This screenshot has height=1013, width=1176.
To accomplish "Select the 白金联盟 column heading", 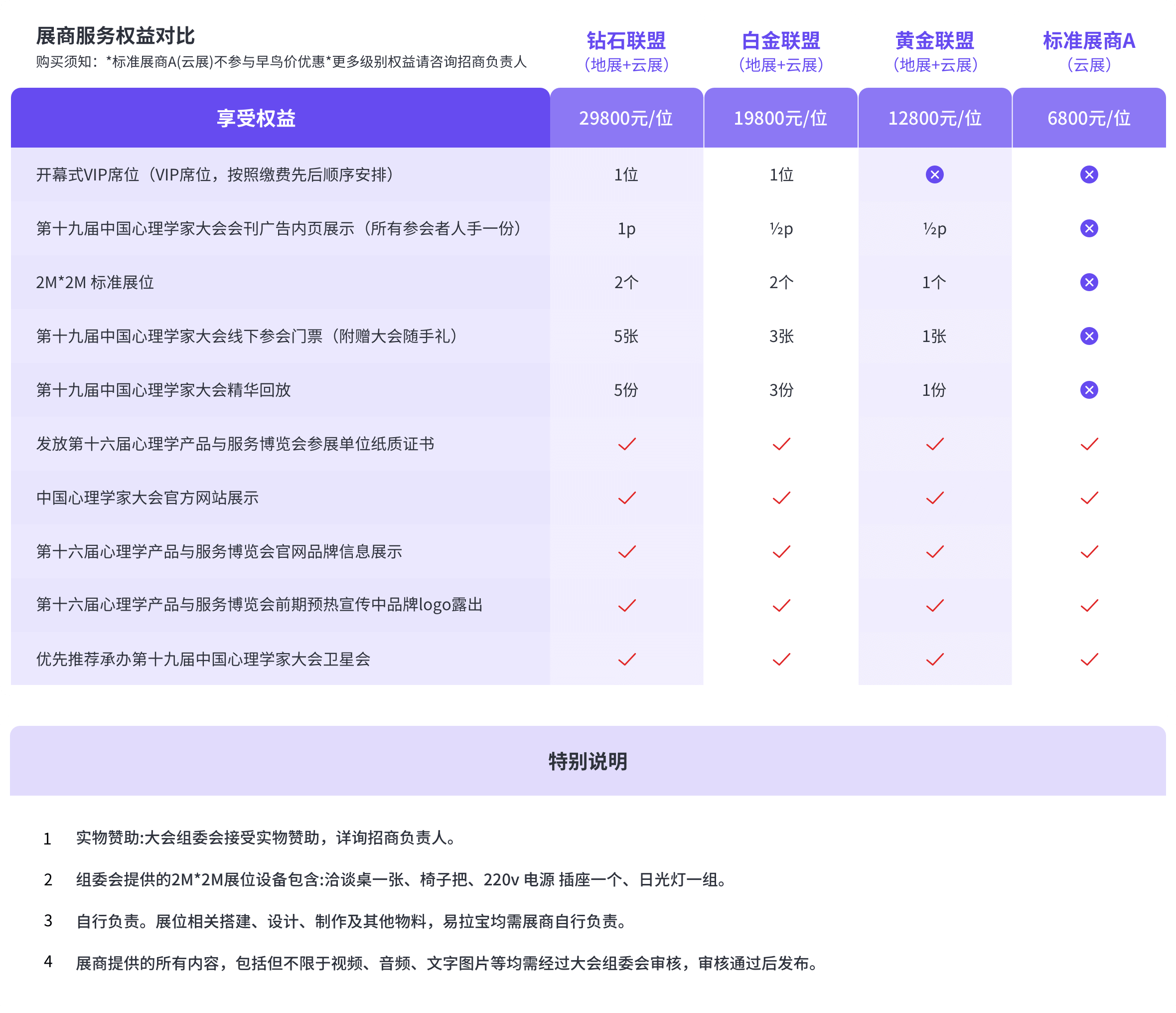I will [781, 41].
